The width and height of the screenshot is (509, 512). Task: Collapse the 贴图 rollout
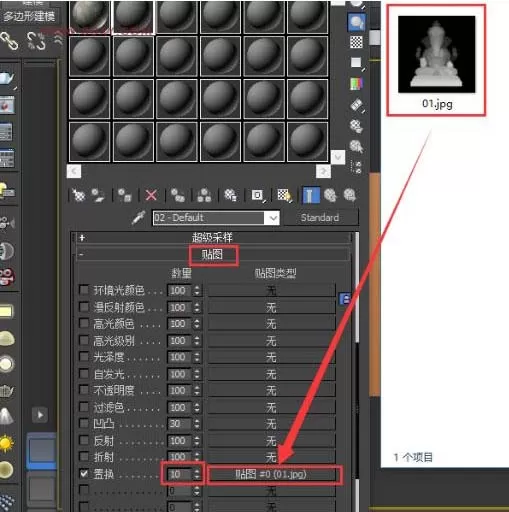pos(213,254)
